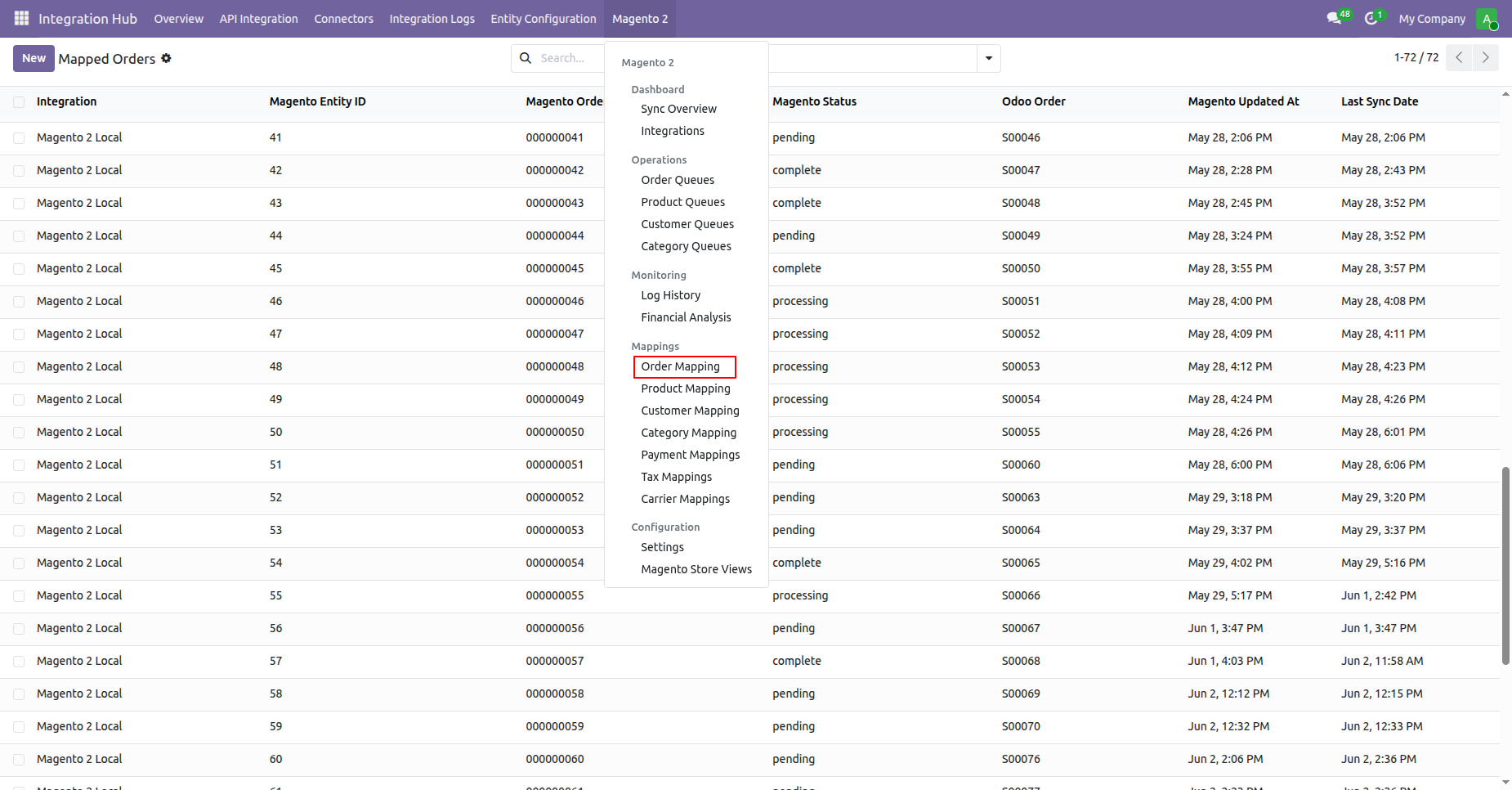Toggle the select-all checkbox in header
This screenshot has height=790, width=1512.
click(x=19, y=102)
